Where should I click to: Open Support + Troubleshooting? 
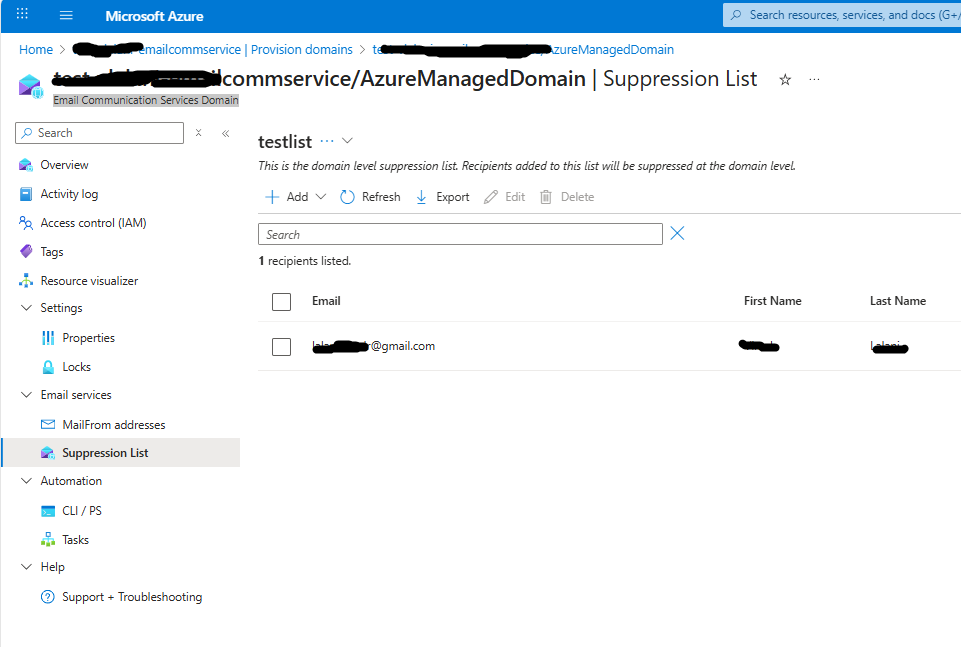click(132, 597)
